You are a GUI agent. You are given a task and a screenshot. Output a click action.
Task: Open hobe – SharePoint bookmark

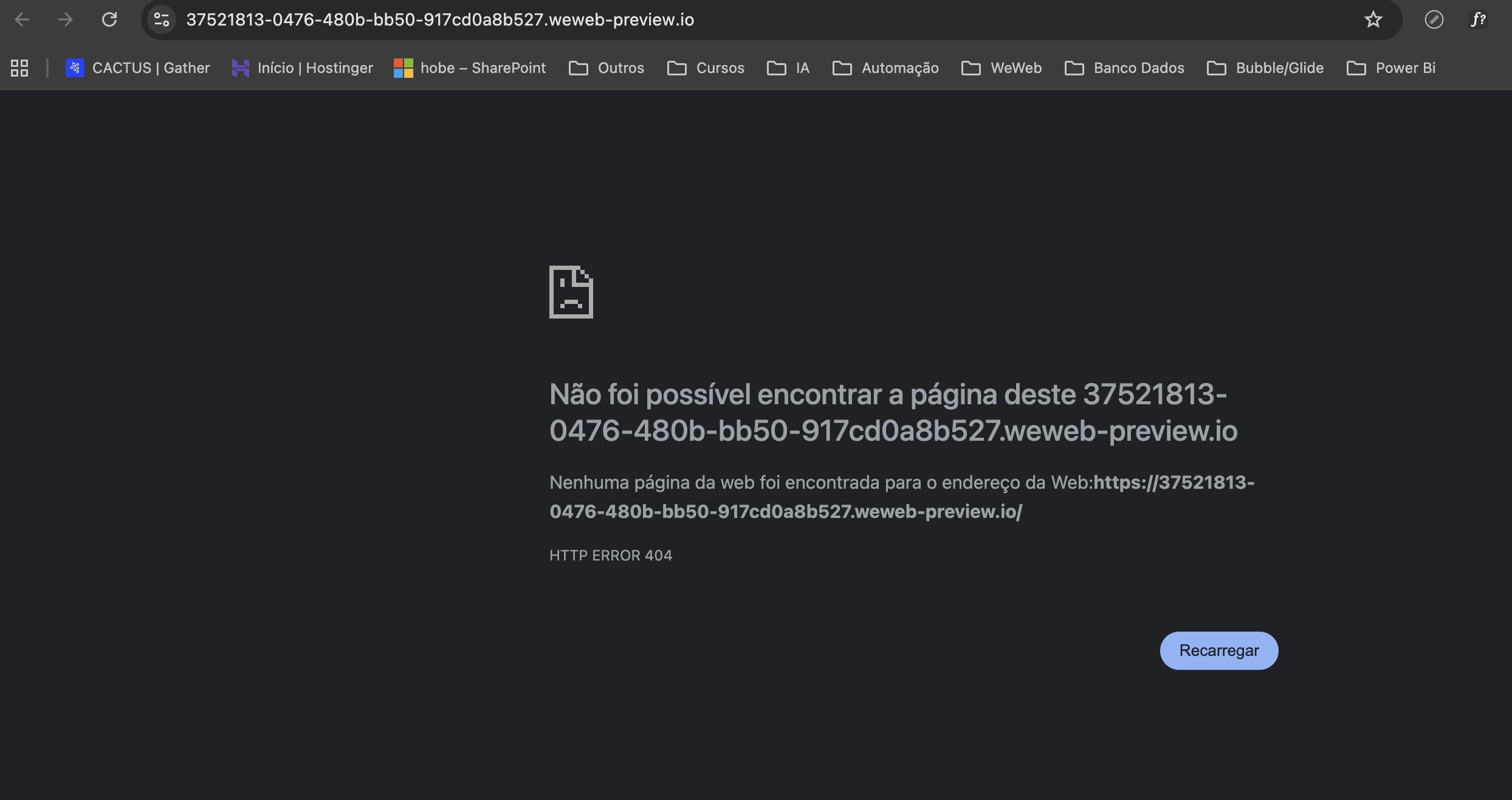[x=470, y=67]
